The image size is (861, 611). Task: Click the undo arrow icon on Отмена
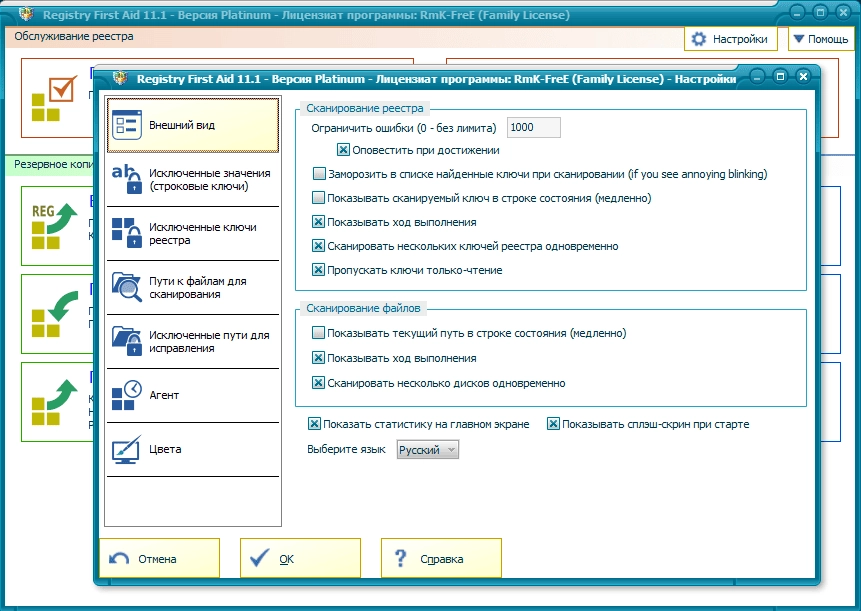point(119,559)
